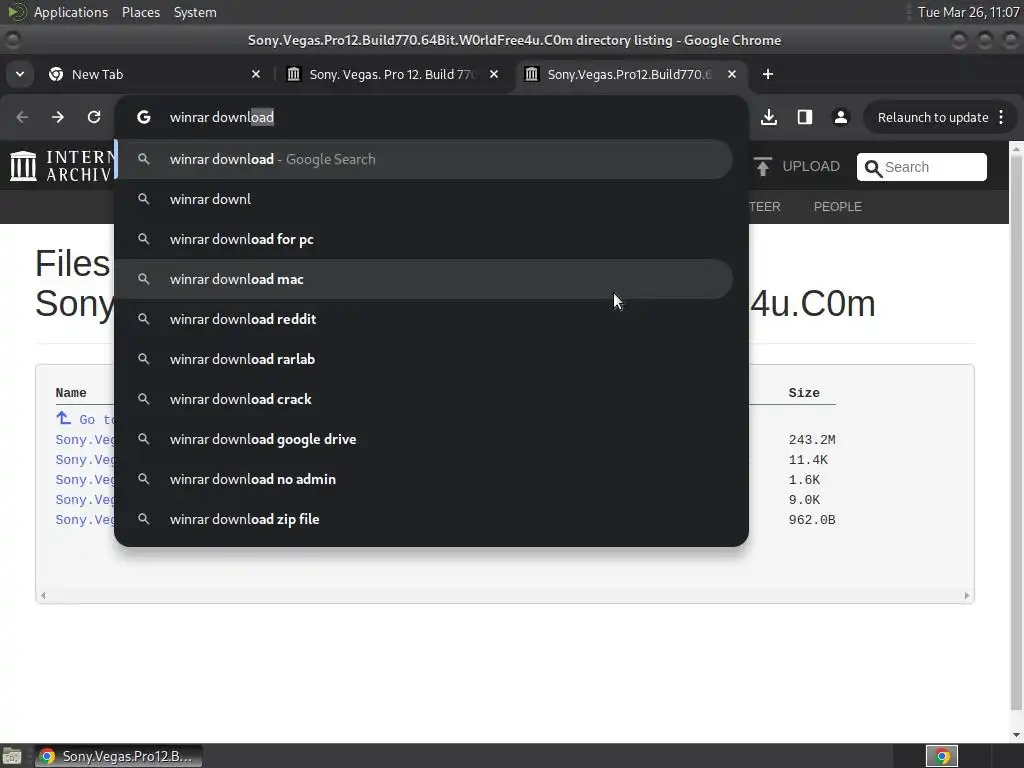The width and height of the screenshot is (1024, 768).
Task: Open the file link in the 962.0B row
Action: point(86,520)
